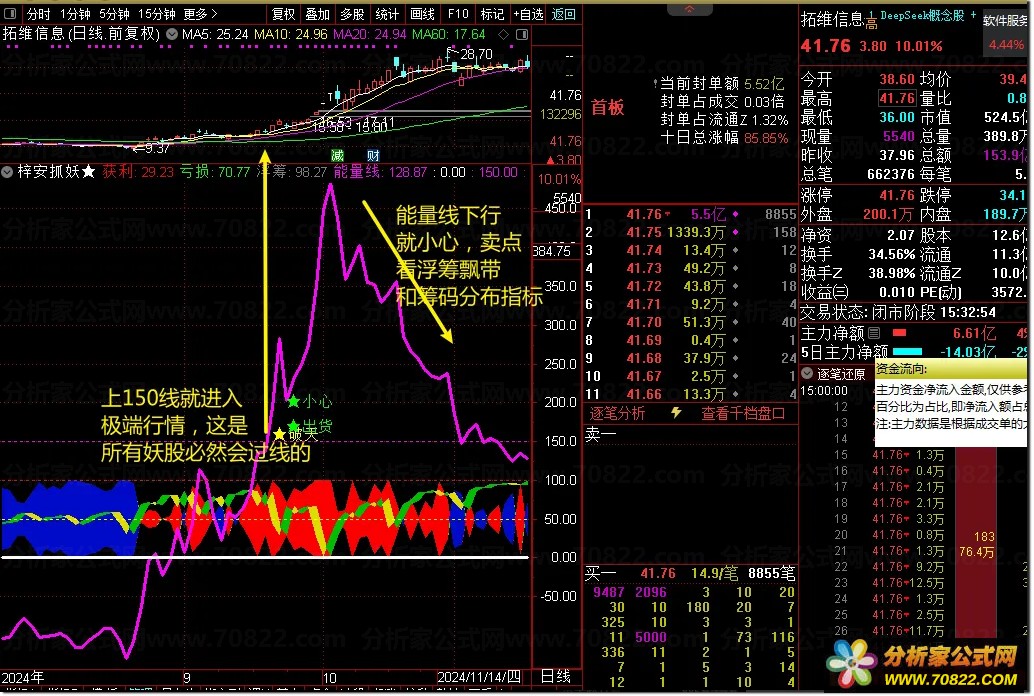This screenshot has width=1034, height=696.
Task: Click the yellow star signal on 150 line
Action: [280, 434]
